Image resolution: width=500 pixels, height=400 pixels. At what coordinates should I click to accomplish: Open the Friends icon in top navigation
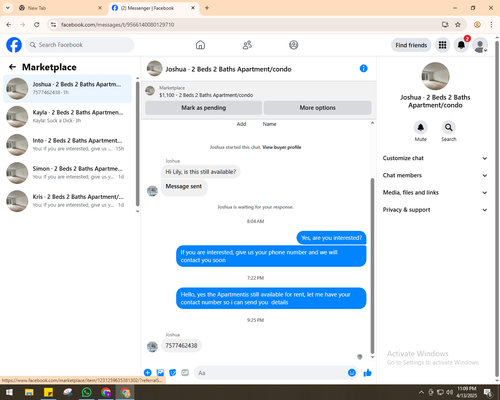point(247,45)
